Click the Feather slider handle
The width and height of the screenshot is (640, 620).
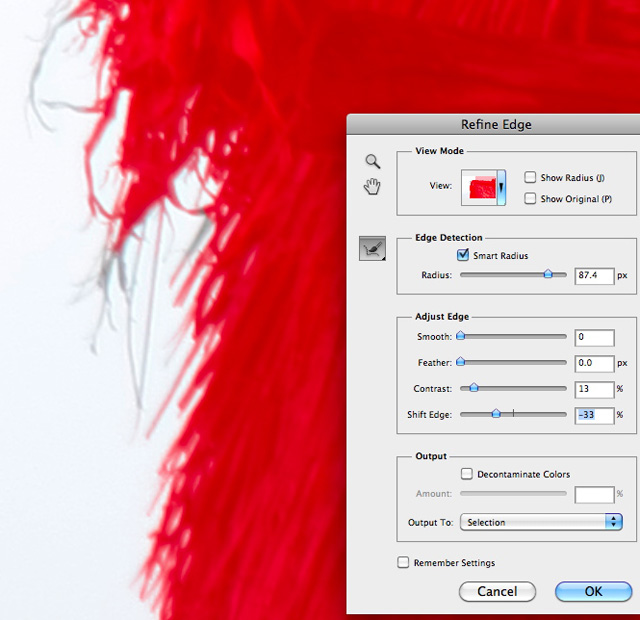point(460,362)
